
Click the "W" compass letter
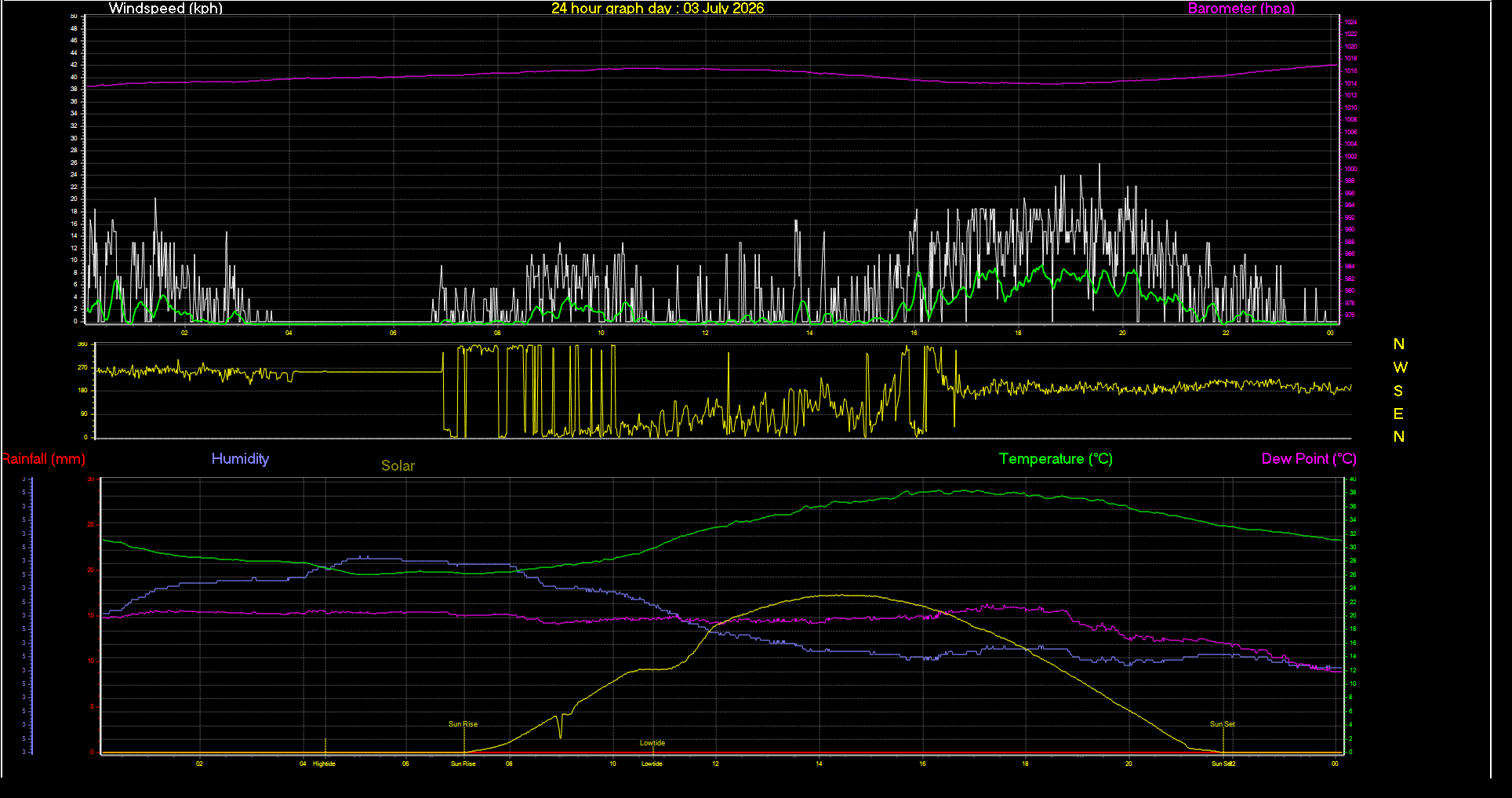[x=1400, y=367]
